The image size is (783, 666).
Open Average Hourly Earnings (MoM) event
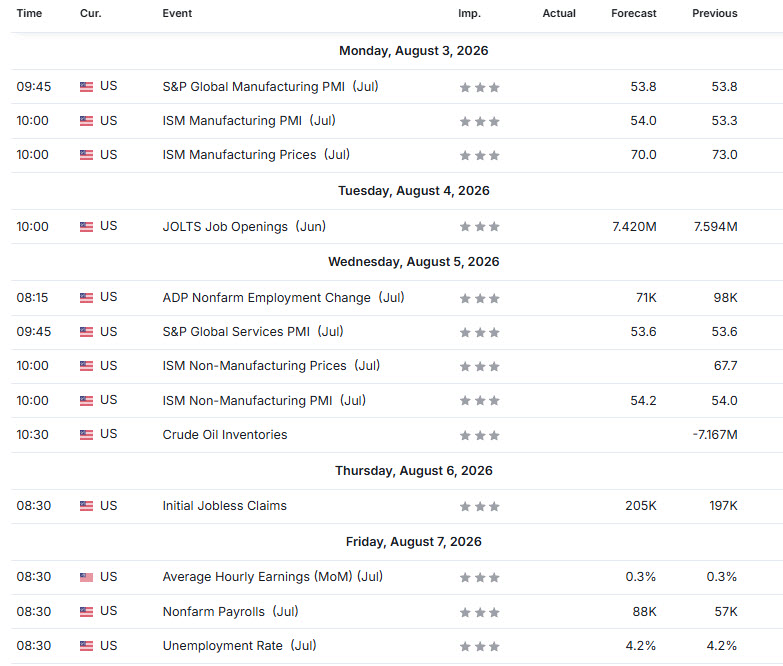pos(273,577)
